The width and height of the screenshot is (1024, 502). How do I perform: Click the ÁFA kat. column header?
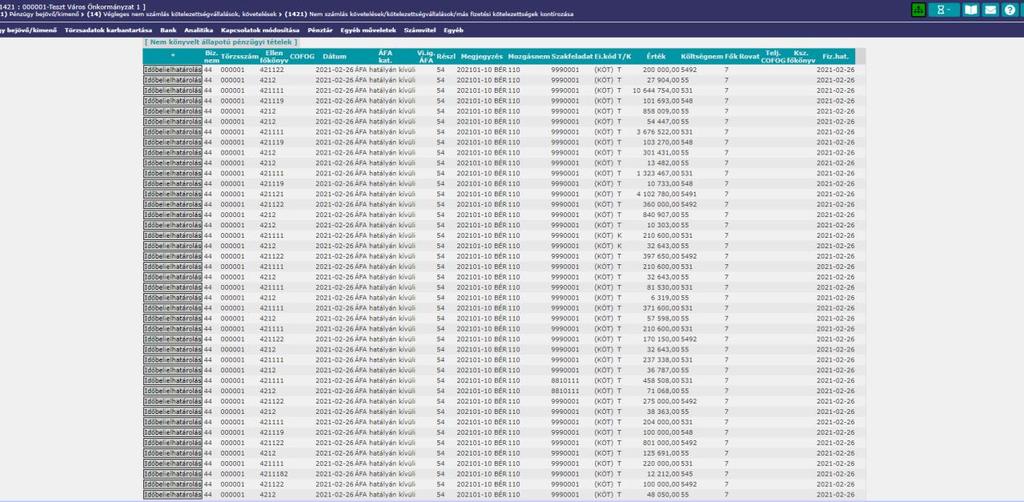point(385,56)
